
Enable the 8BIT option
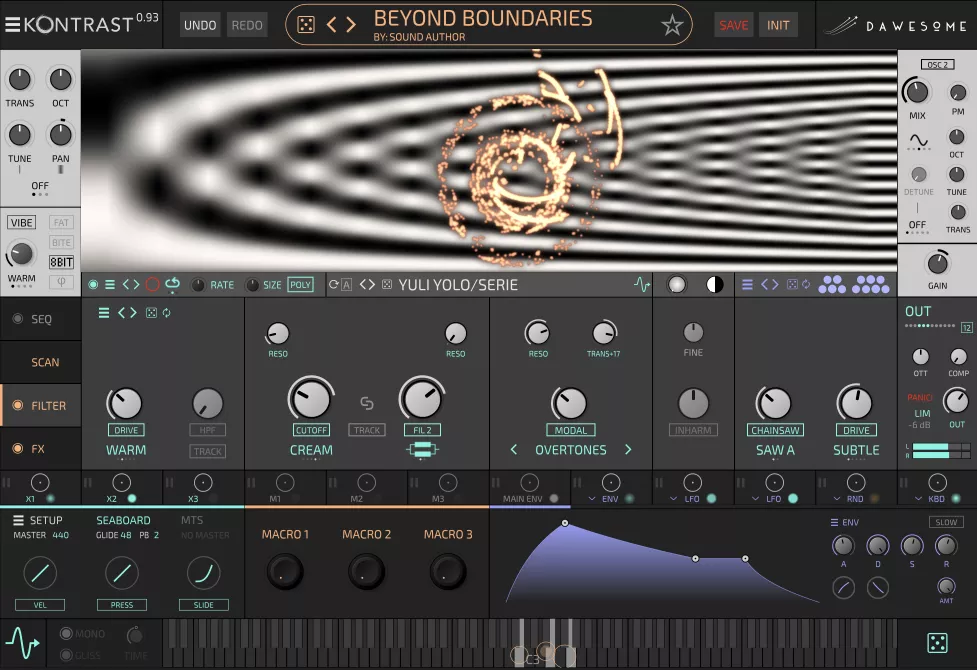tap(61, 262)
